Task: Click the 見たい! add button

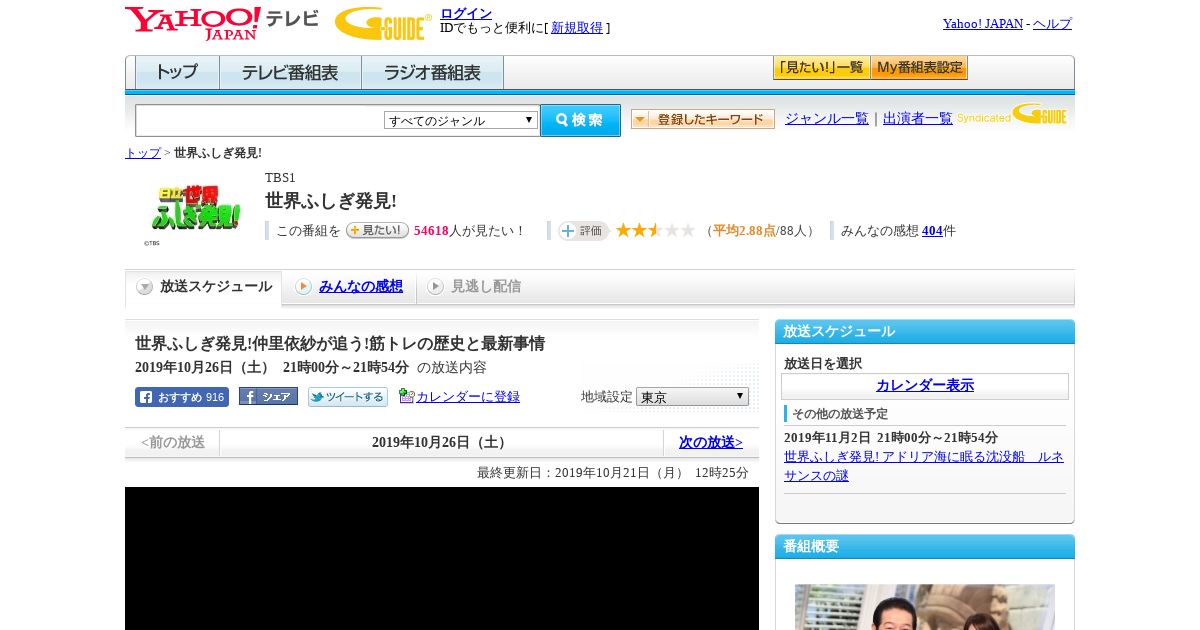Action: [x=377, y=230]
